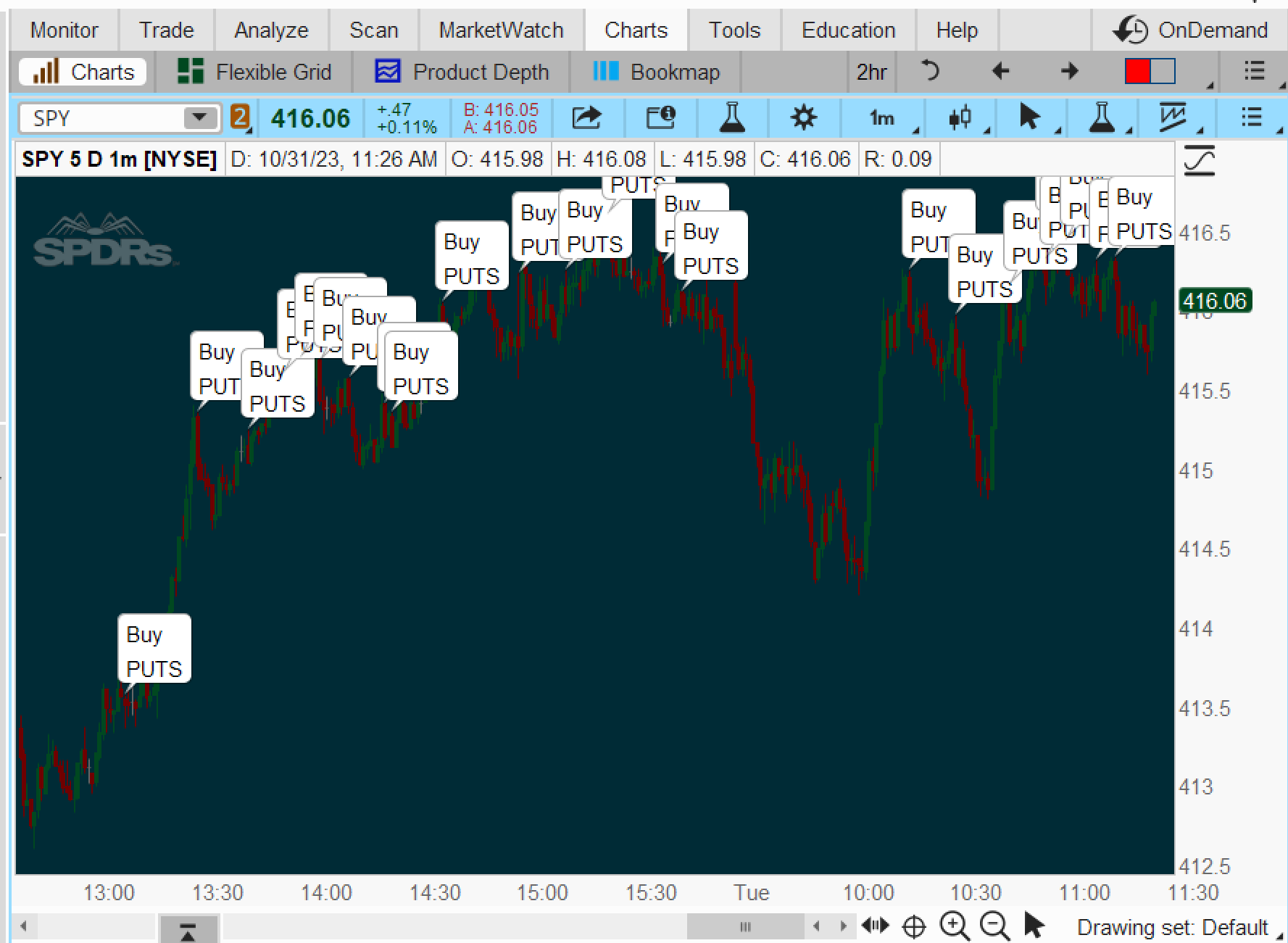1288x943 pixels.
Task: Select the Charts sub-tab button
Action: point(83,72)
